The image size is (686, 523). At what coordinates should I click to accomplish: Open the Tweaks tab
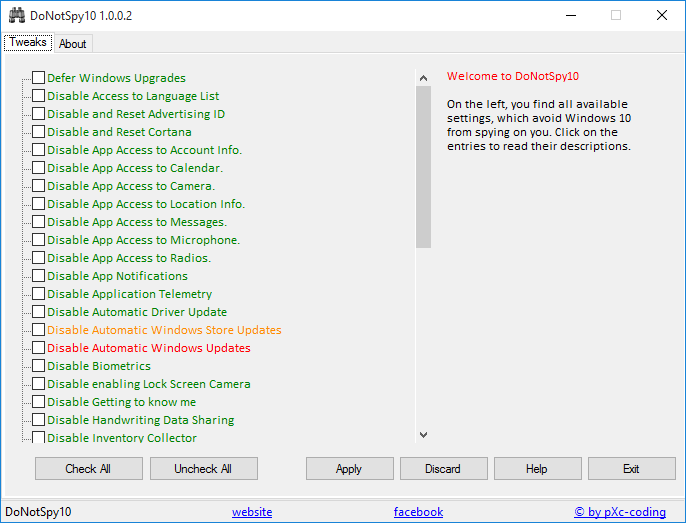(x=28, y=43)
